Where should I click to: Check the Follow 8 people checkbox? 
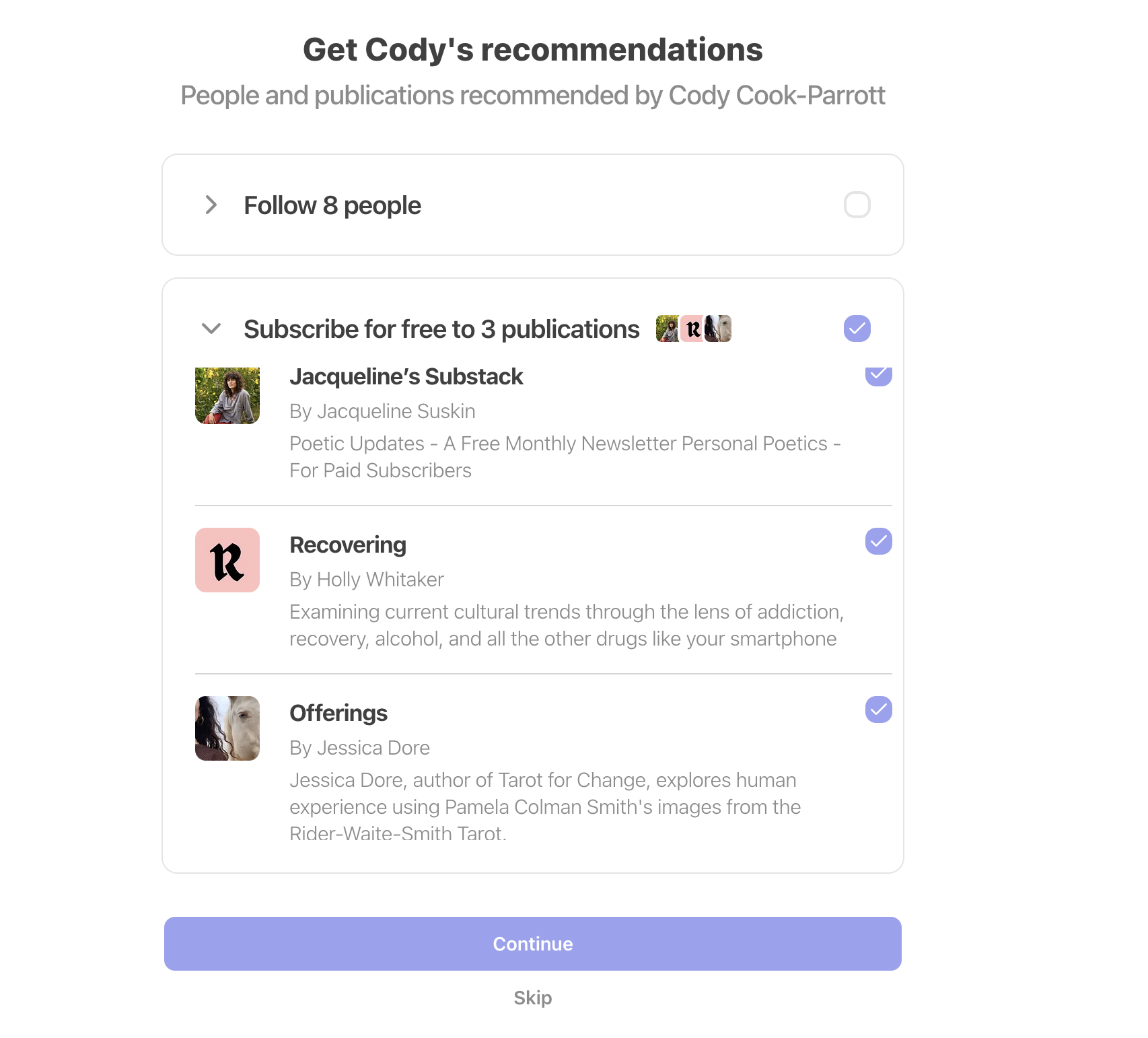[857, 205]
